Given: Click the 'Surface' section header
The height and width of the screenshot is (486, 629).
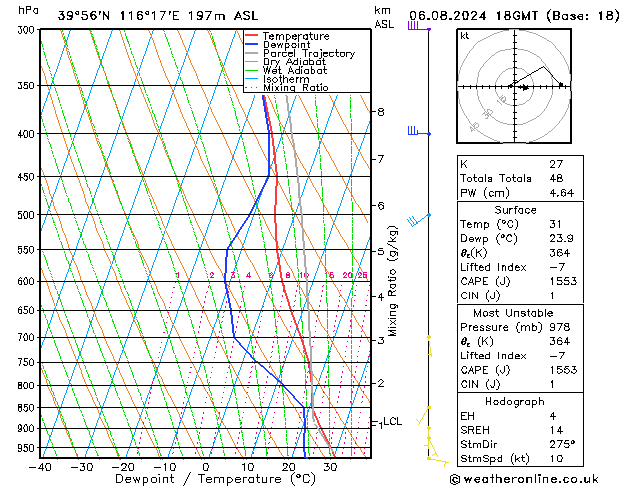Looking at the screenshot, I should (515, 210).
